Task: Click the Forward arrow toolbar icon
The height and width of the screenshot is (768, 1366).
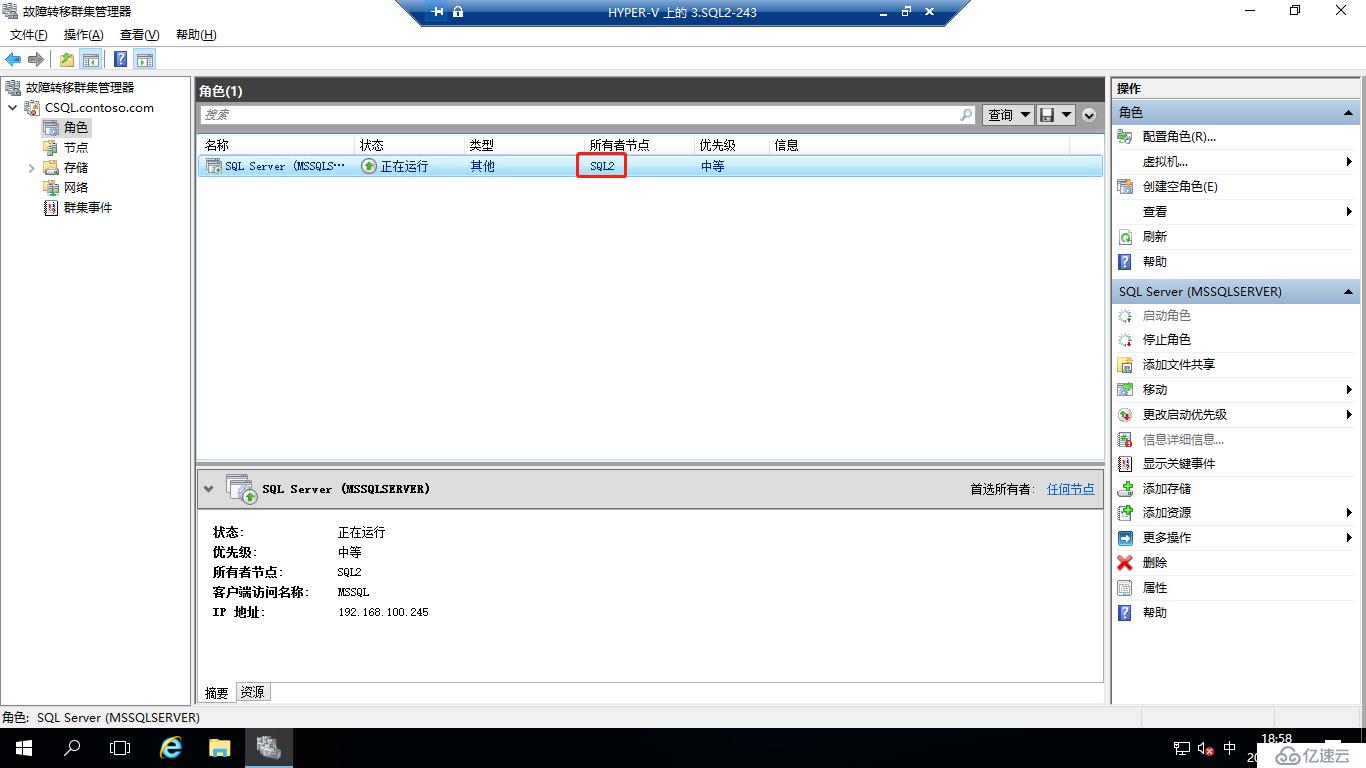Action: pos(36,60)
